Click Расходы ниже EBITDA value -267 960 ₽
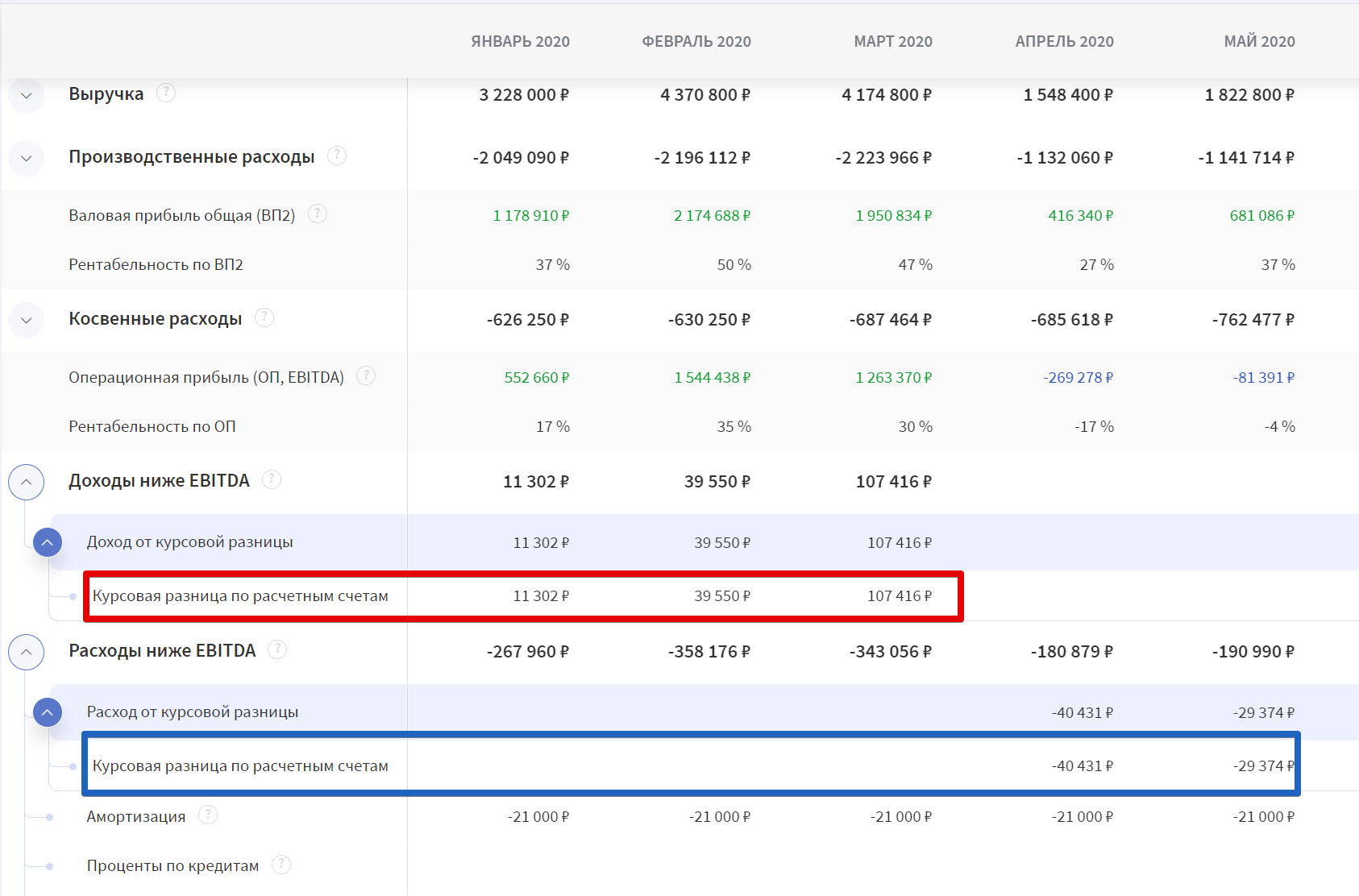 528,652
